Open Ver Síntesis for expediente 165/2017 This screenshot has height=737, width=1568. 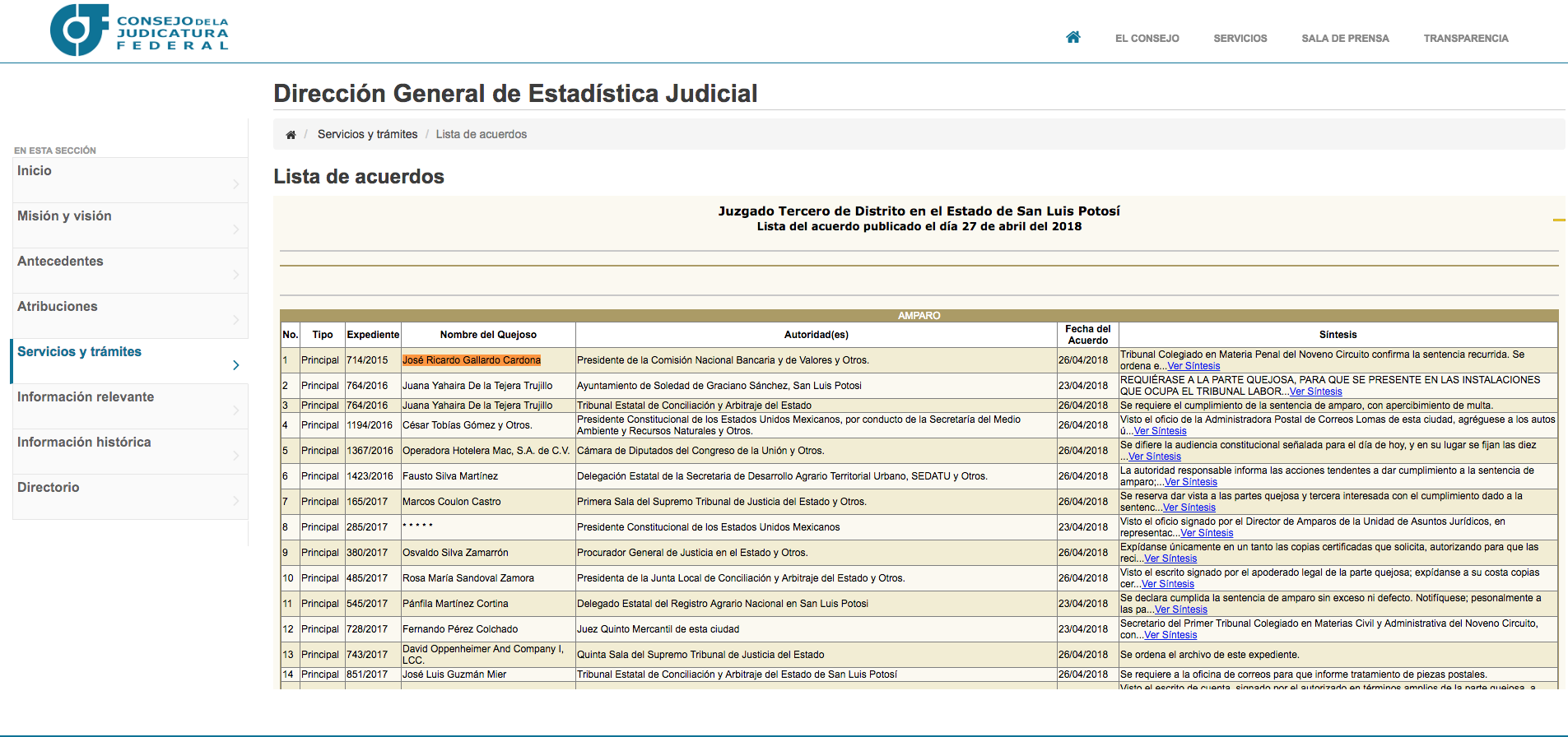1189,508
